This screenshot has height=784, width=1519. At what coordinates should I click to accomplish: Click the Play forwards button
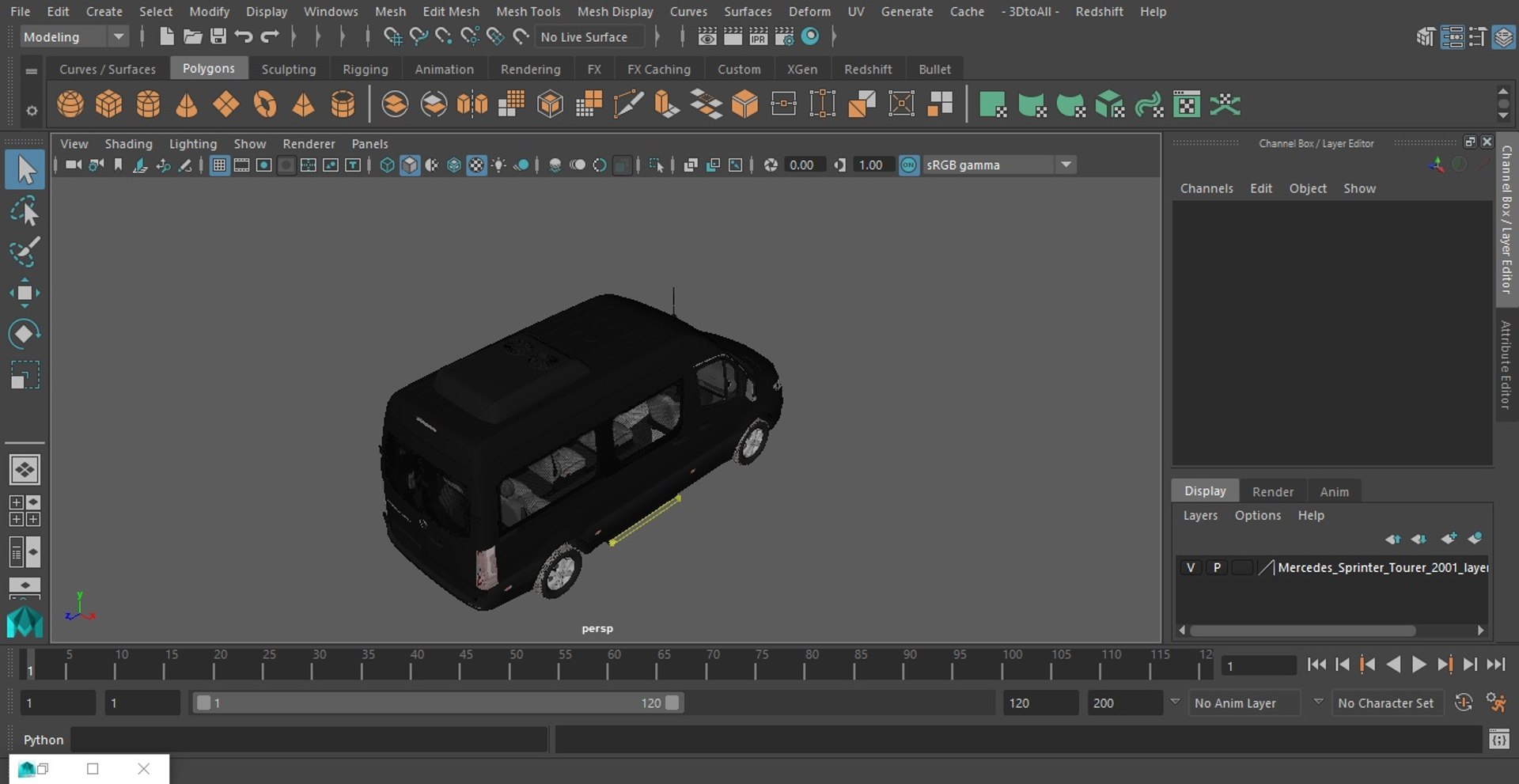1419,665
